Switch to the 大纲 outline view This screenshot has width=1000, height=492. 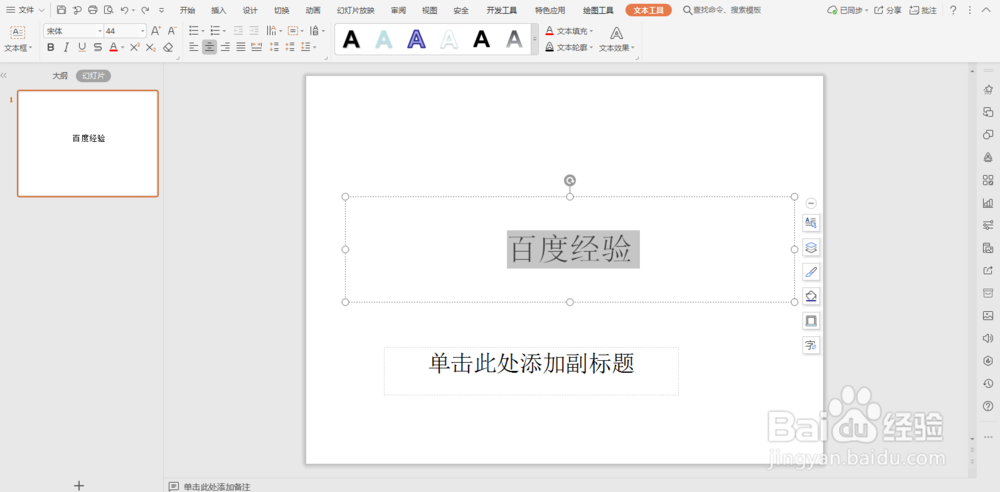[x=60, y=76]
